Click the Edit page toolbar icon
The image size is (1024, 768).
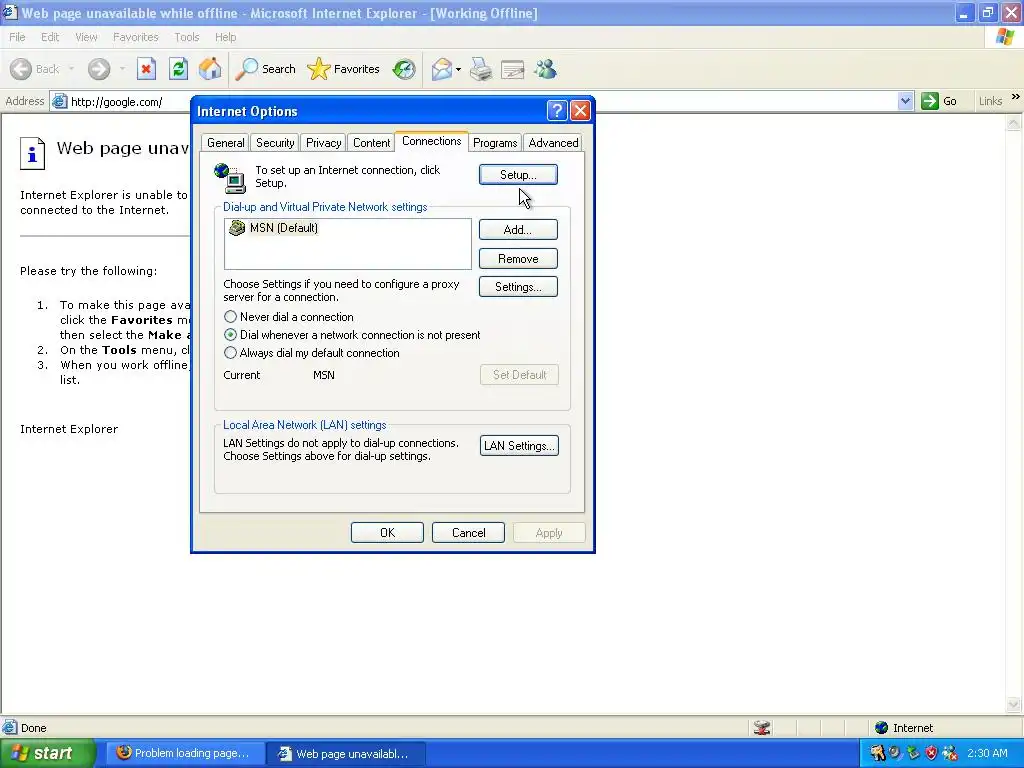click(x=513, y=69)
